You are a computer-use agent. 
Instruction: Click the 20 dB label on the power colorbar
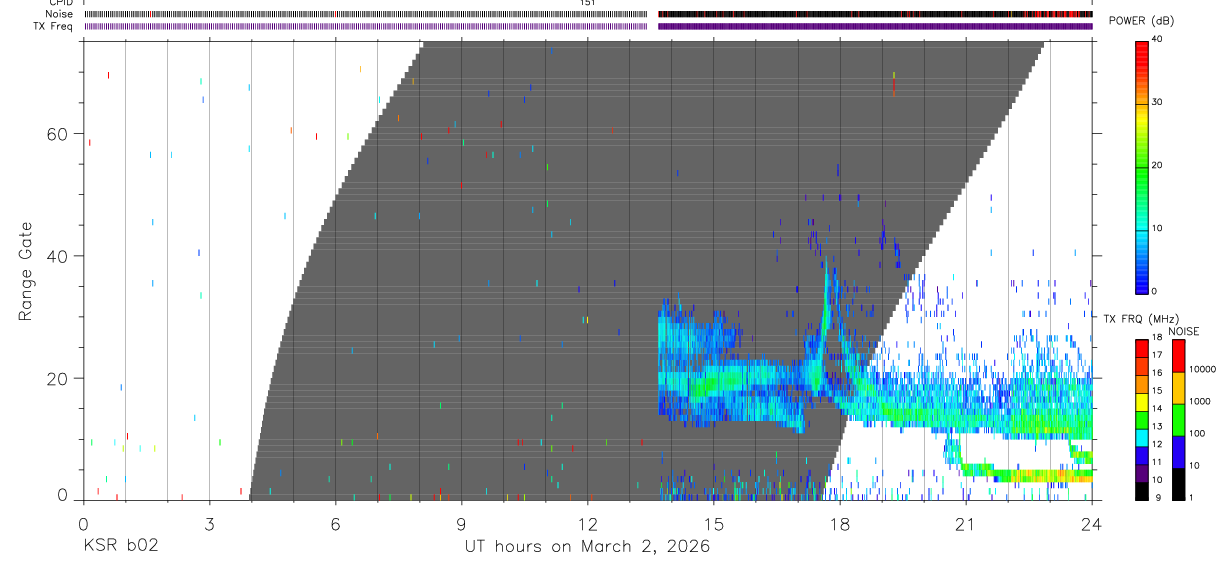(x=1156, y=166)
